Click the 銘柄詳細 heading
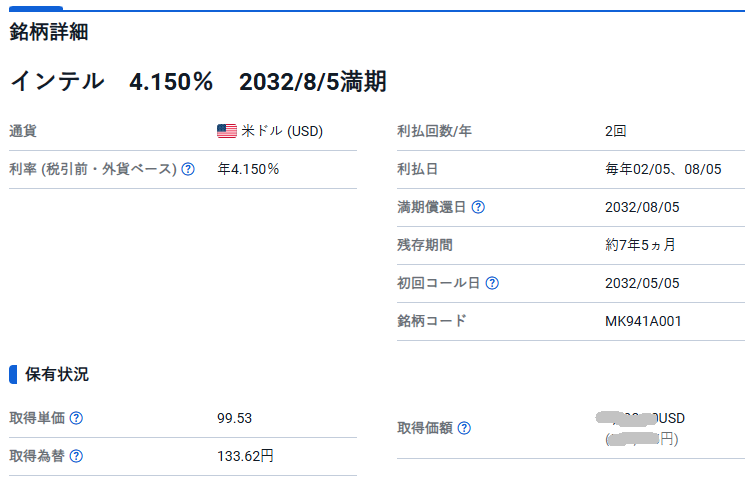The image size is (745, 478). (x=49, y=32)
